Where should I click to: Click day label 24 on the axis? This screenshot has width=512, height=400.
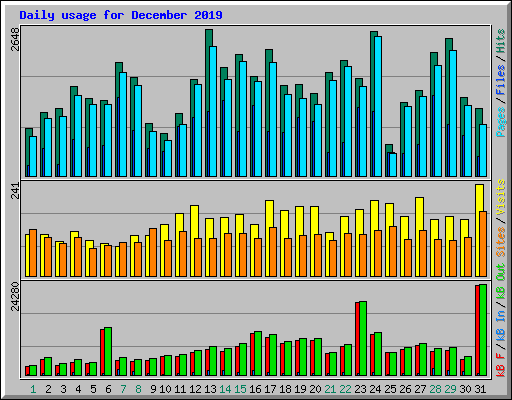375,389
